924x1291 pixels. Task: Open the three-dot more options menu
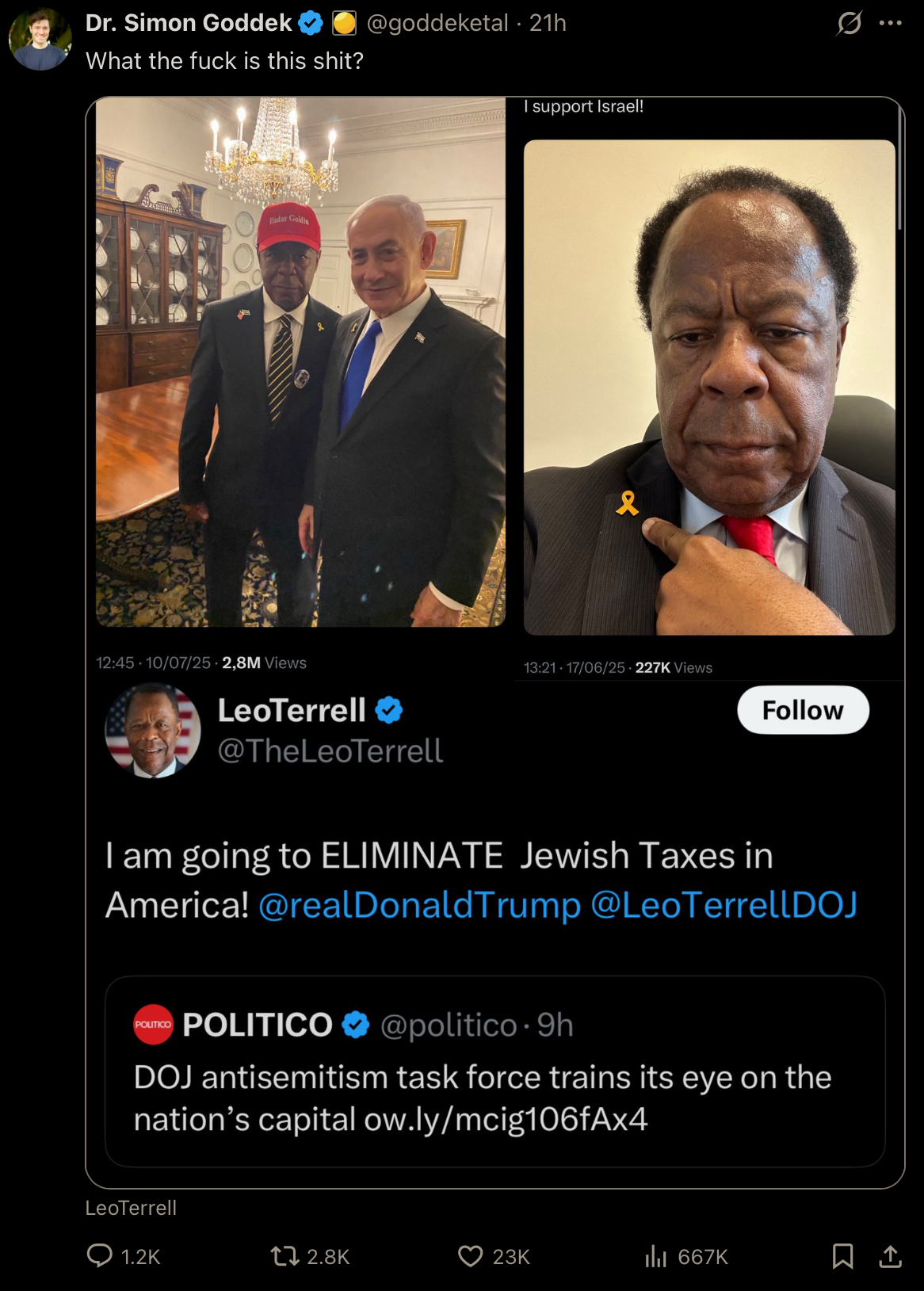coord(891,23)
